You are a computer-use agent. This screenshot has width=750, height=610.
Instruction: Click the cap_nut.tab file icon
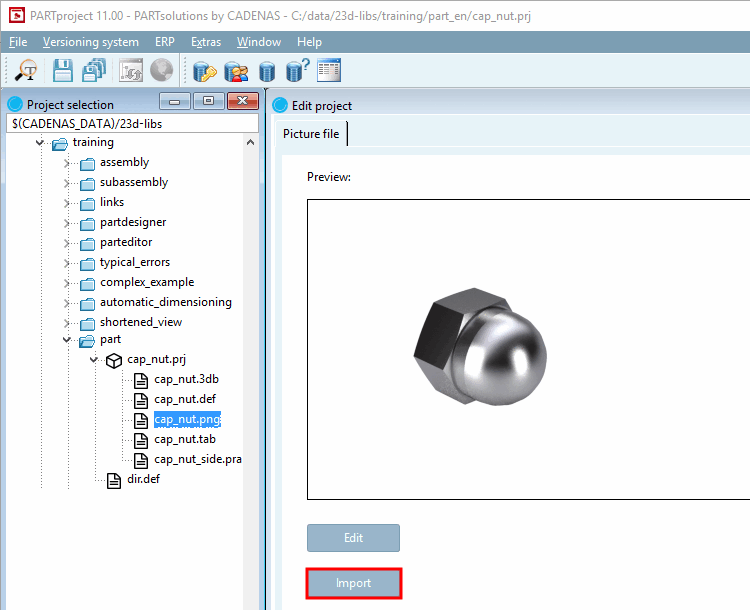click(141, 440)
